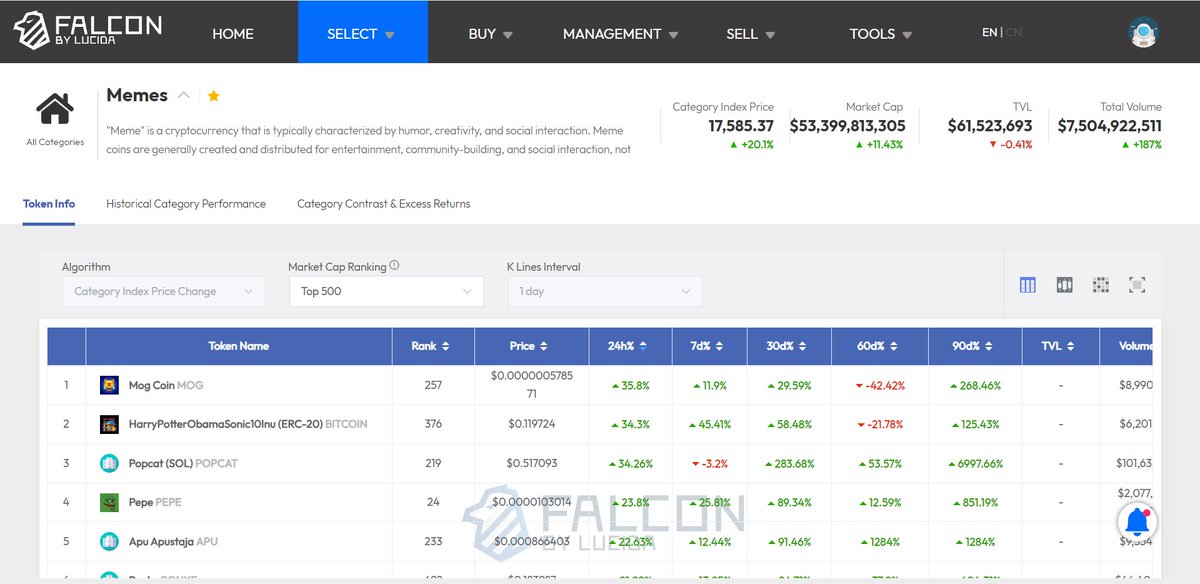1200x584 pixels.
Task: Toggle the Memes favorite star
Action: coord(213,96)
